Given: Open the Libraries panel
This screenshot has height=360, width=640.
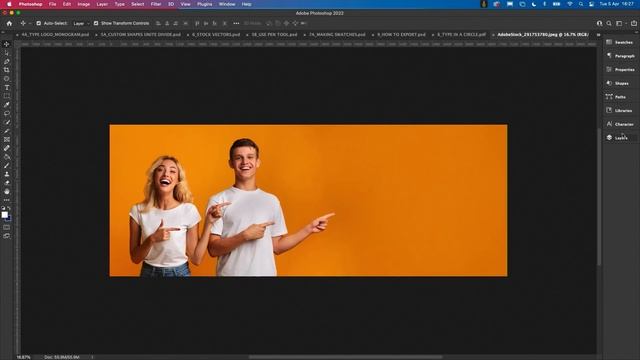Looking at the screenshot, I should pyautogui.click(x=620, y=111).
